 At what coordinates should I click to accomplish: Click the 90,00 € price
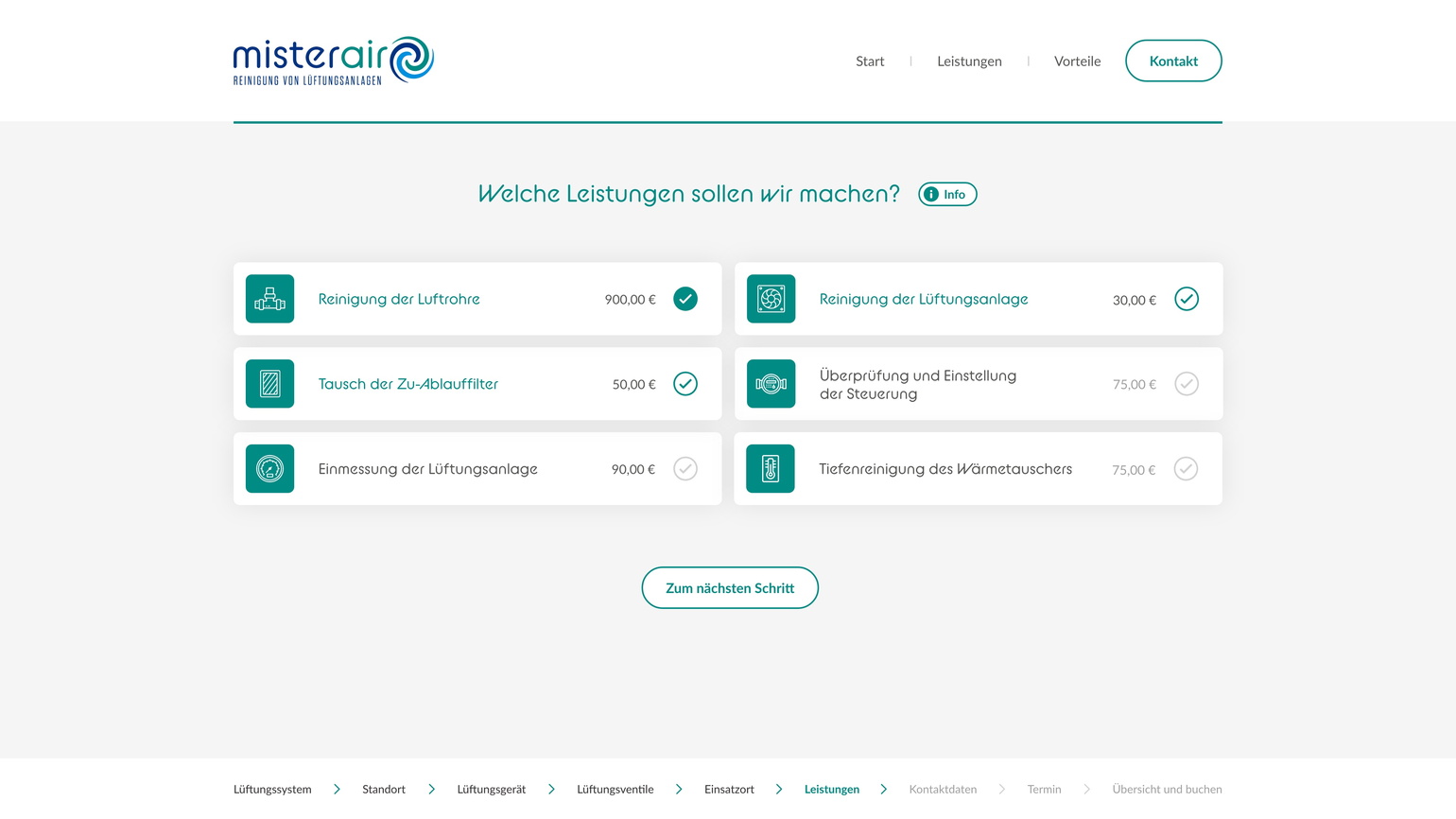point(633,470)
